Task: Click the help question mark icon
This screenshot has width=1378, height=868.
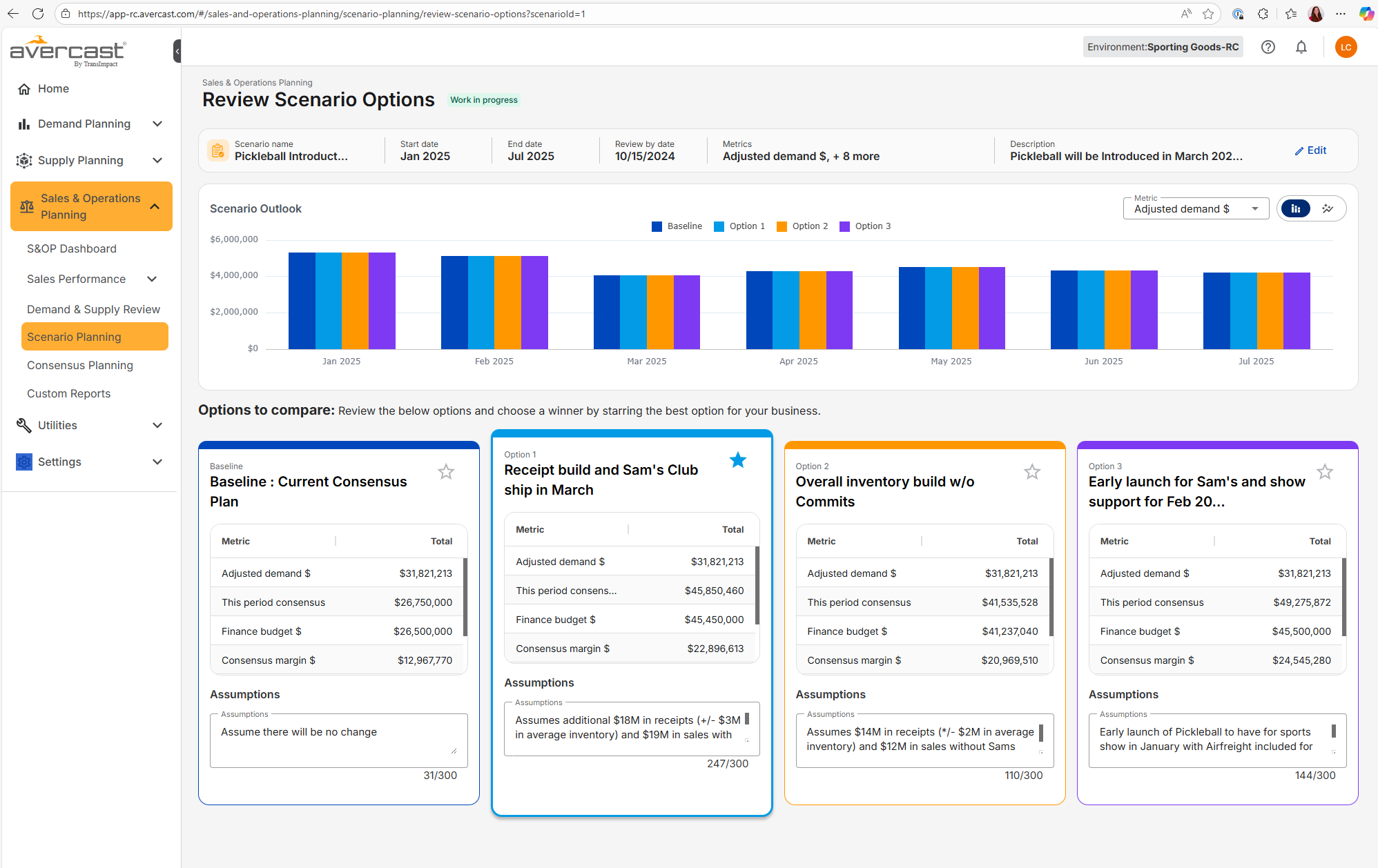Action: click(1268, 47)
